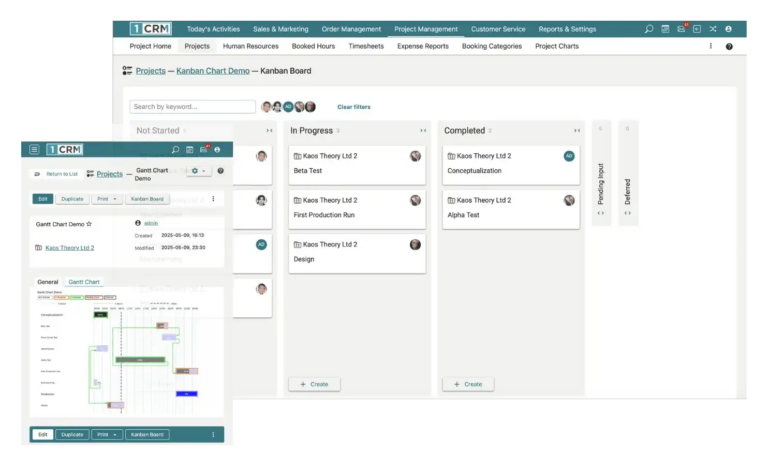Image resolution: width=768 pixels, height=466 pixels.
Task: Click Create button in Completed column
Action: click(468, 384)
